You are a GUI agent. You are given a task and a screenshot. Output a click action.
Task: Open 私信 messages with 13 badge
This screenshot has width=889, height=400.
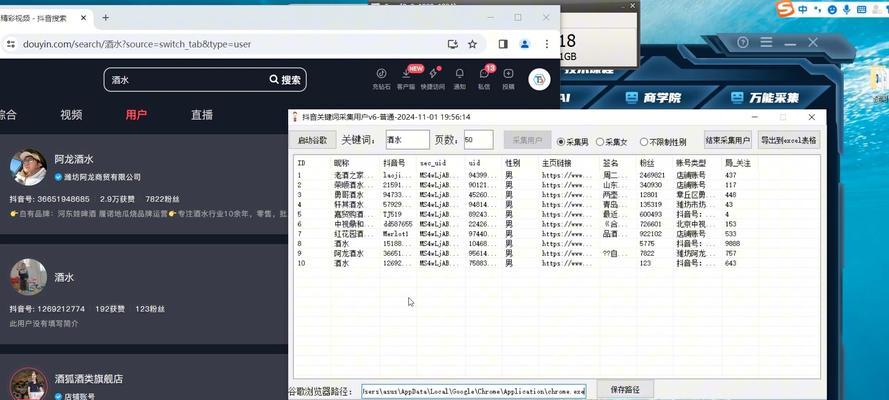click(484, 73)
